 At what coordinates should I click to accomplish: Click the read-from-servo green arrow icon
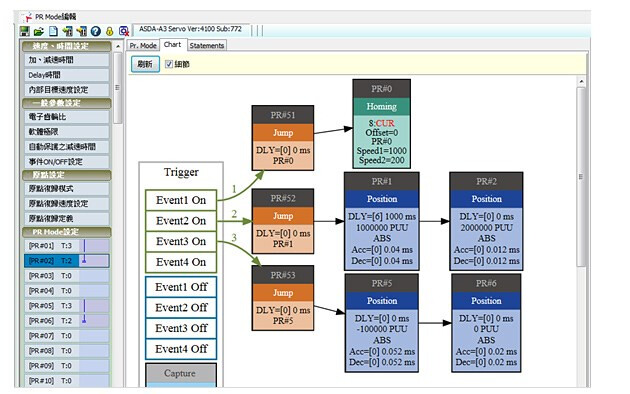[x=68, y=31]
